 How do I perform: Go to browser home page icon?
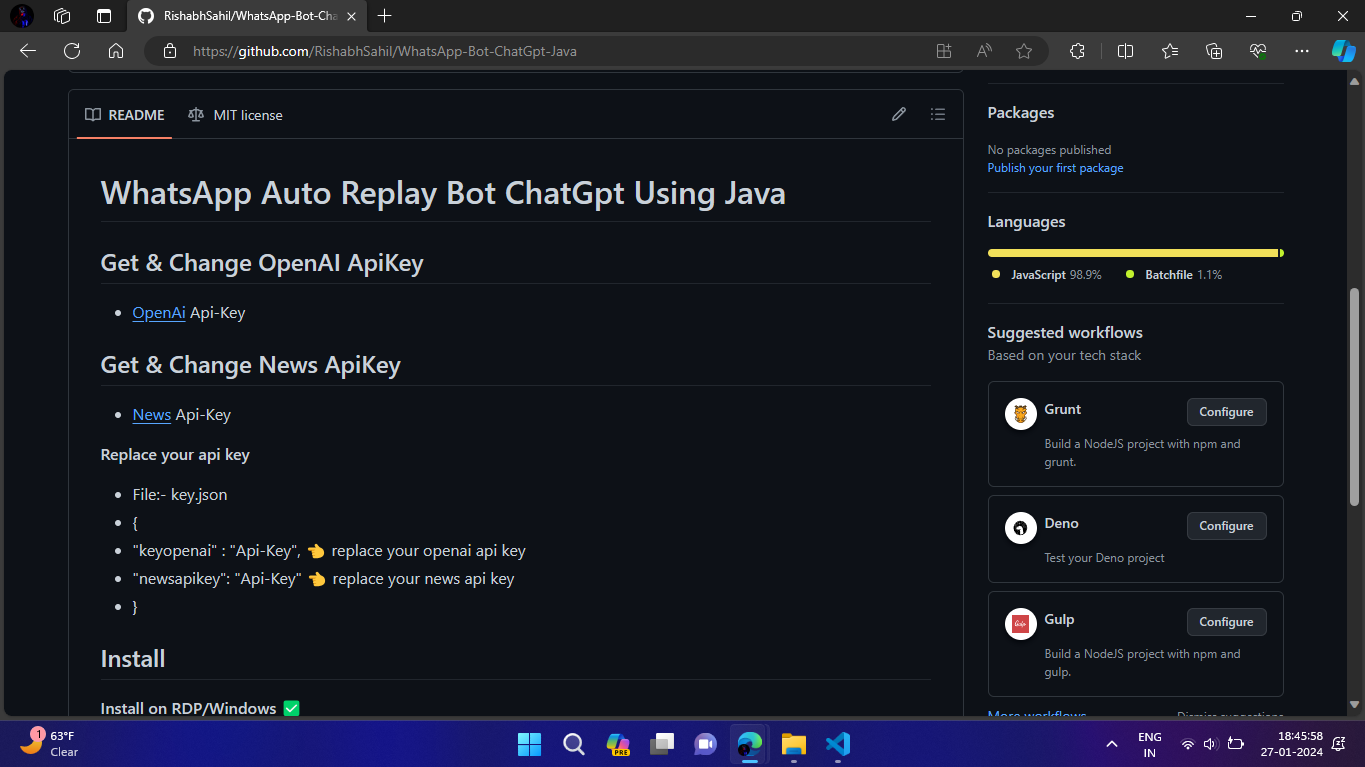[116, 51]
